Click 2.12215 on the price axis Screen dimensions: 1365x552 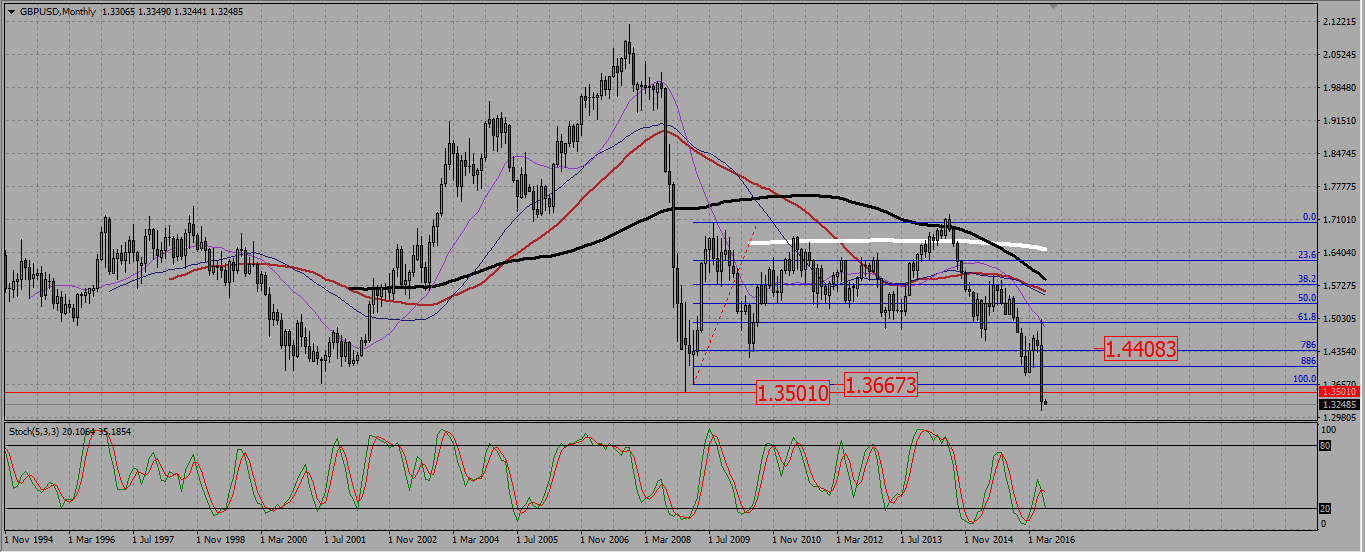click(1342, 21)
